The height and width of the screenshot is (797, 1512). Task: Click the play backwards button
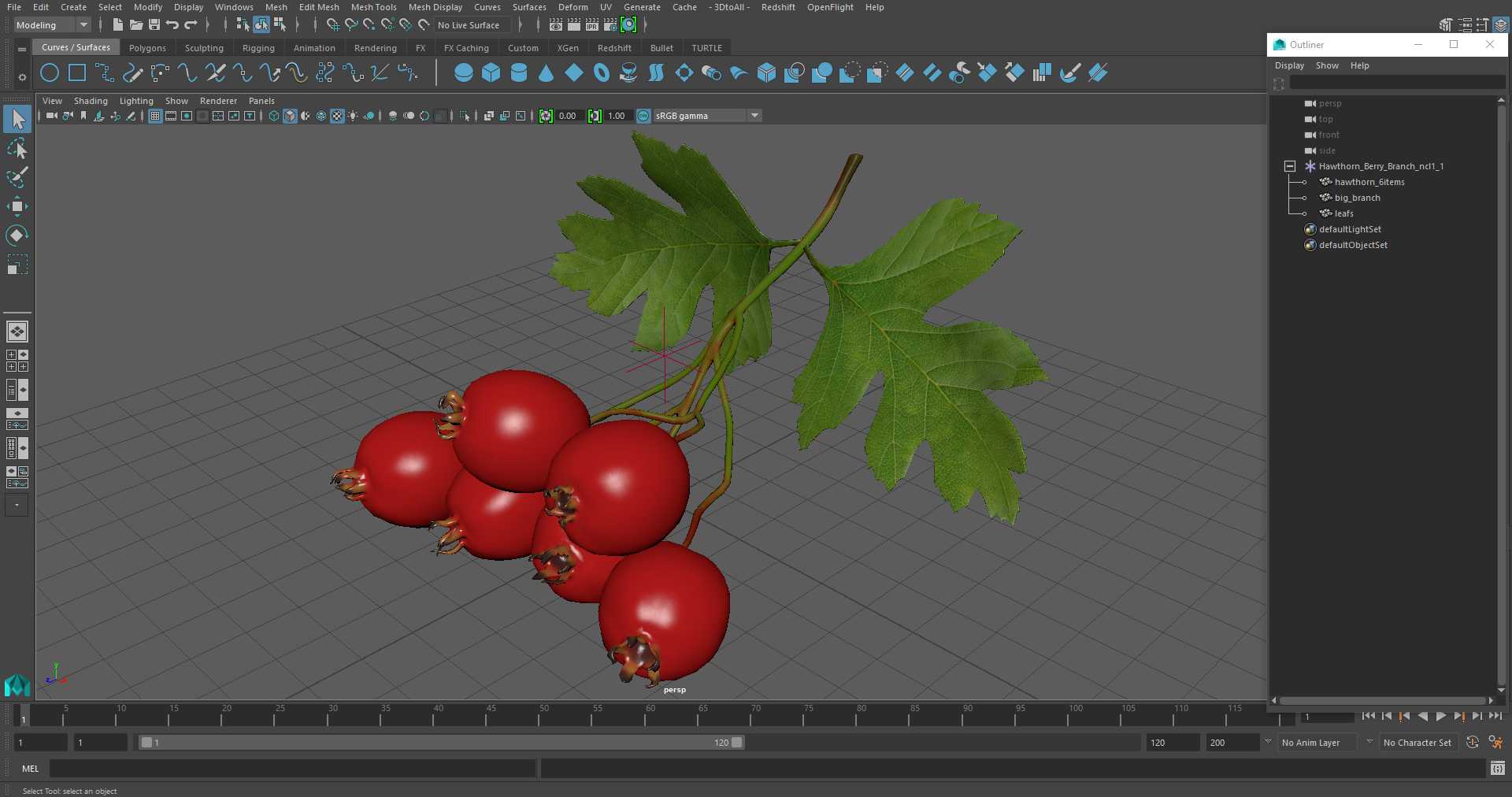pos(1422,716)
